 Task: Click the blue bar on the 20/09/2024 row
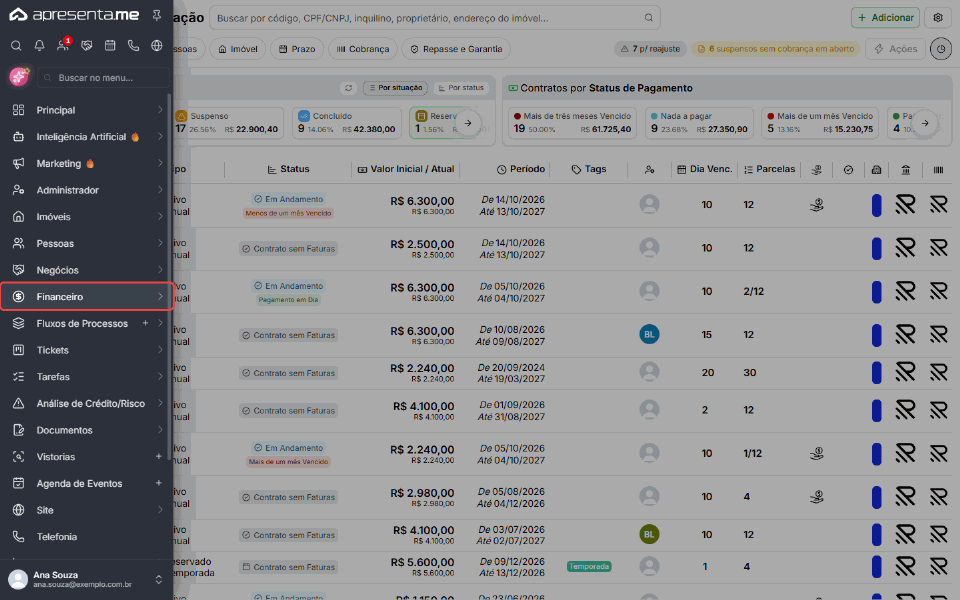click(x=876, y=372)
